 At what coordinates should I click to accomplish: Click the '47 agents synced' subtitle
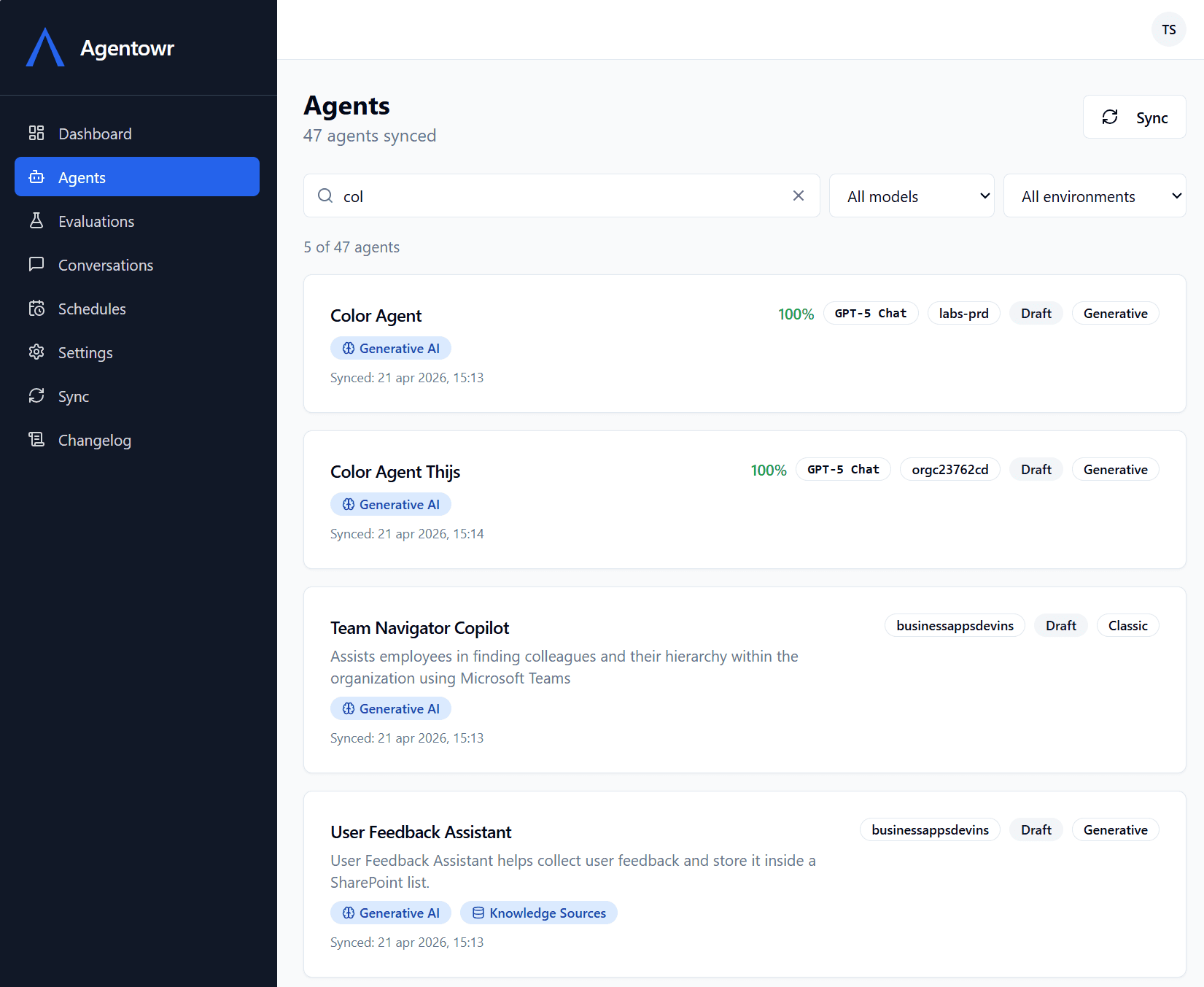pos(370,136)
